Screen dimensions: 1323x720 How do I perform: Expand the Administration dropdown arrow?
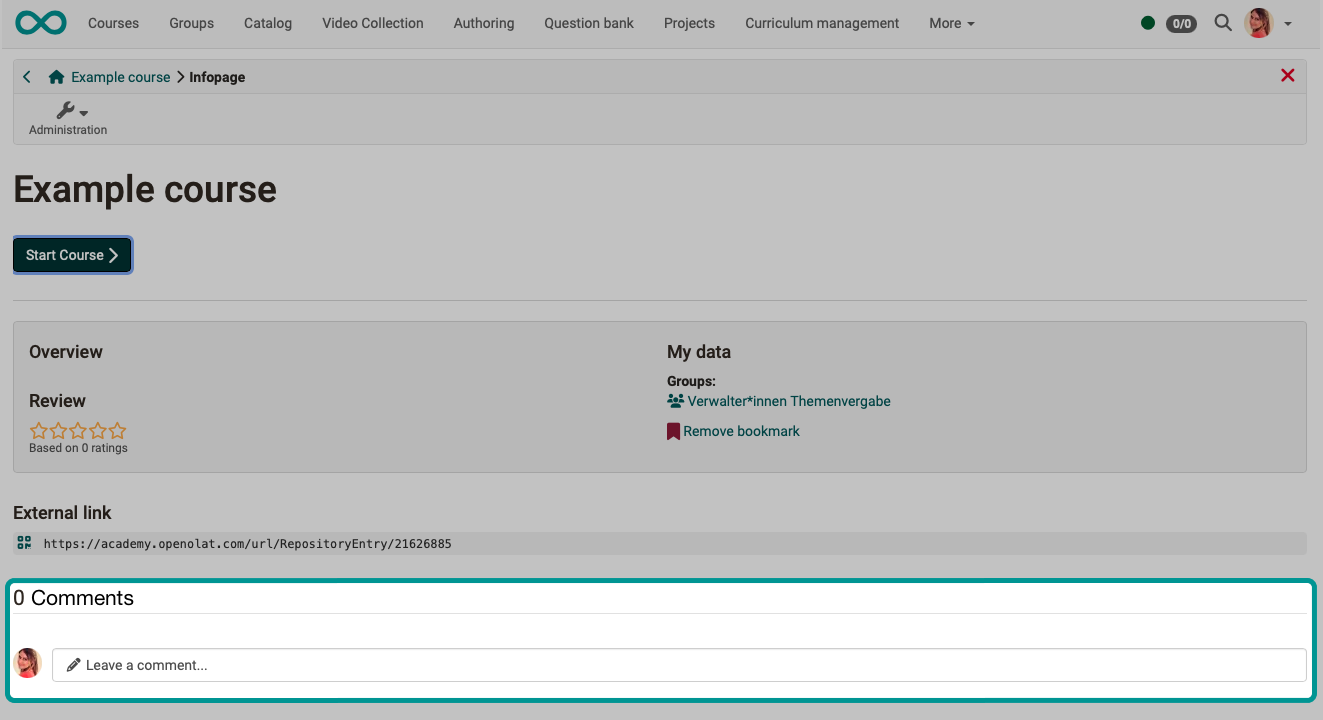84,112
